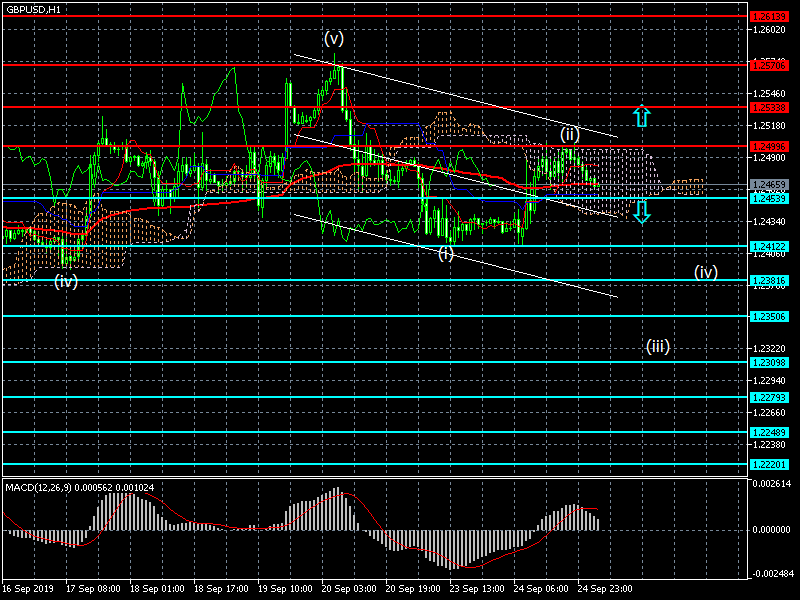Click the 1.23220 price axis label
The height and width of the screenshot is (600, 800).
[x=769, y=349]
